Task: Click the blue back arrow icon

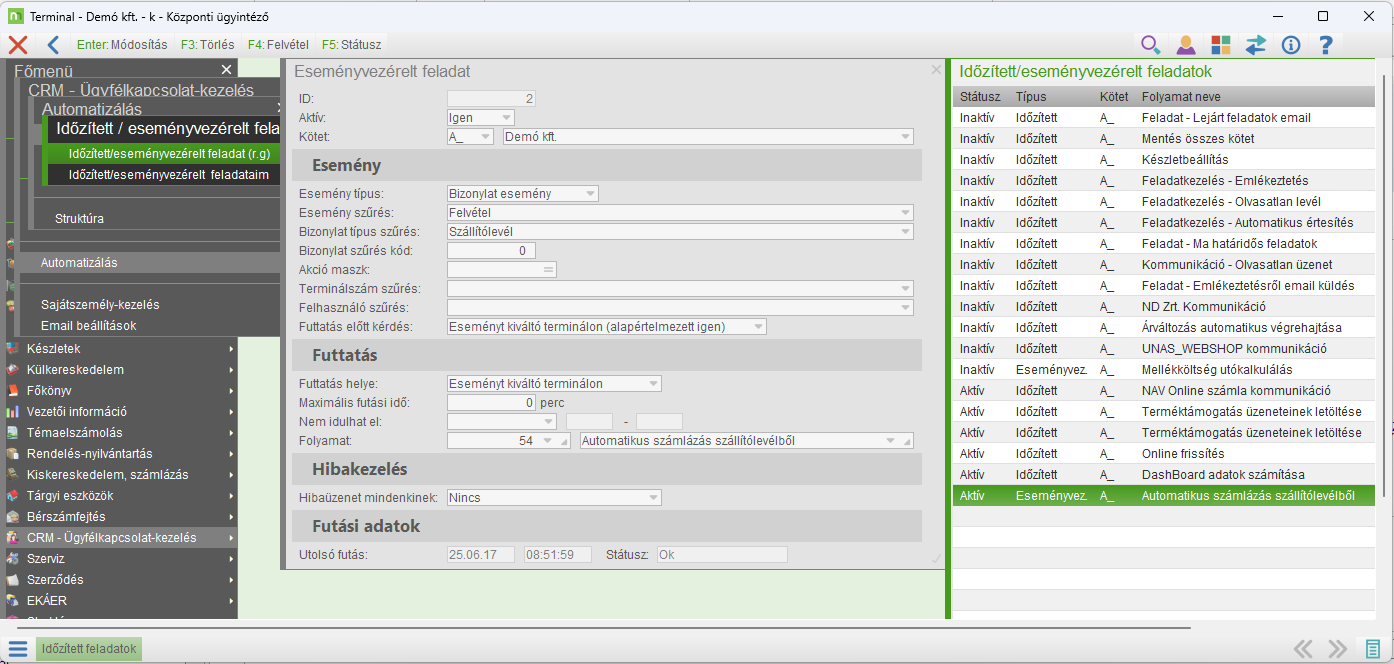Action: pyautogui.click(x=53, y=45)
